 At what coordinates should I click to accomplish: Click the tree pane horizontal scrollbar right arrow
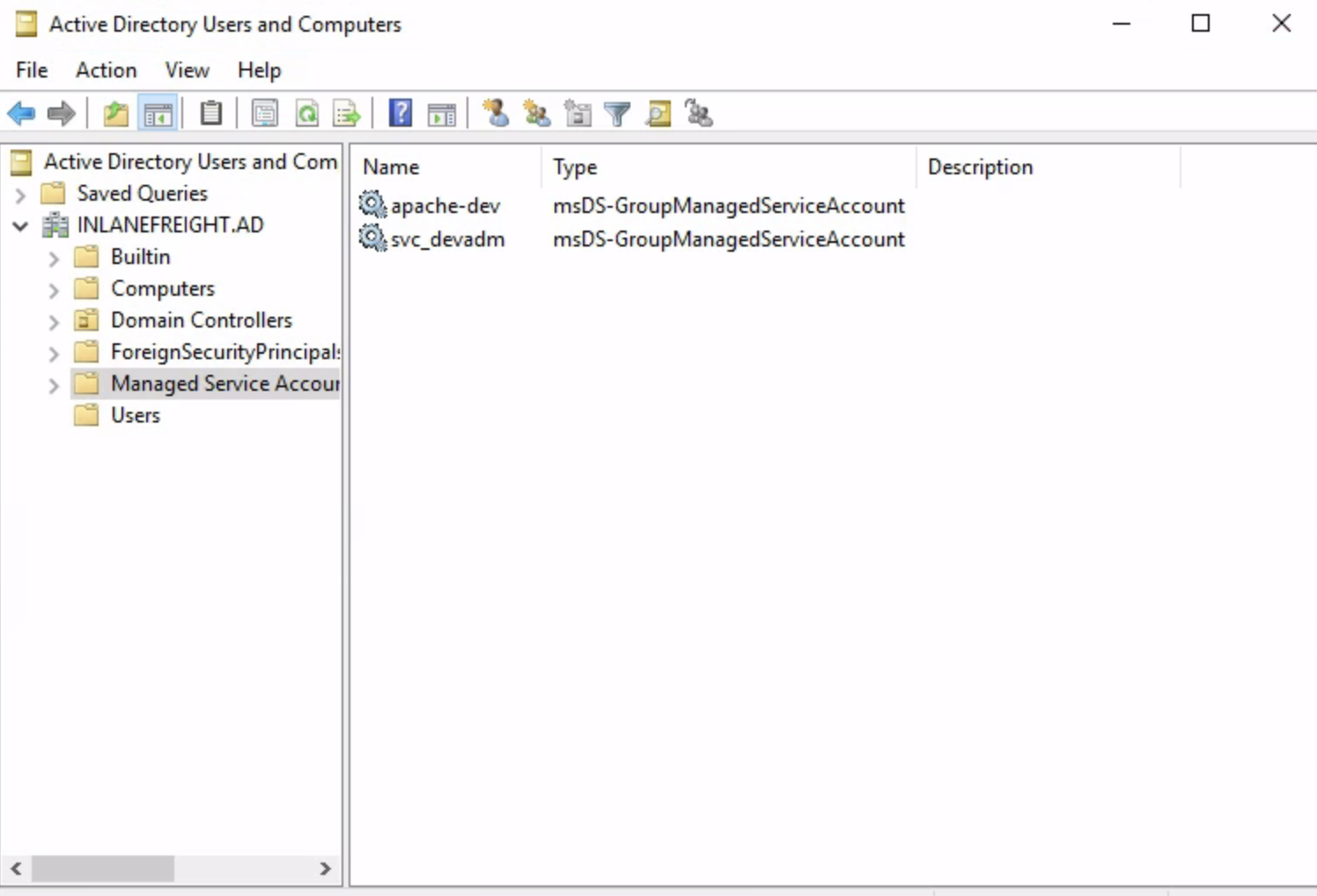[x=325, y=869]
